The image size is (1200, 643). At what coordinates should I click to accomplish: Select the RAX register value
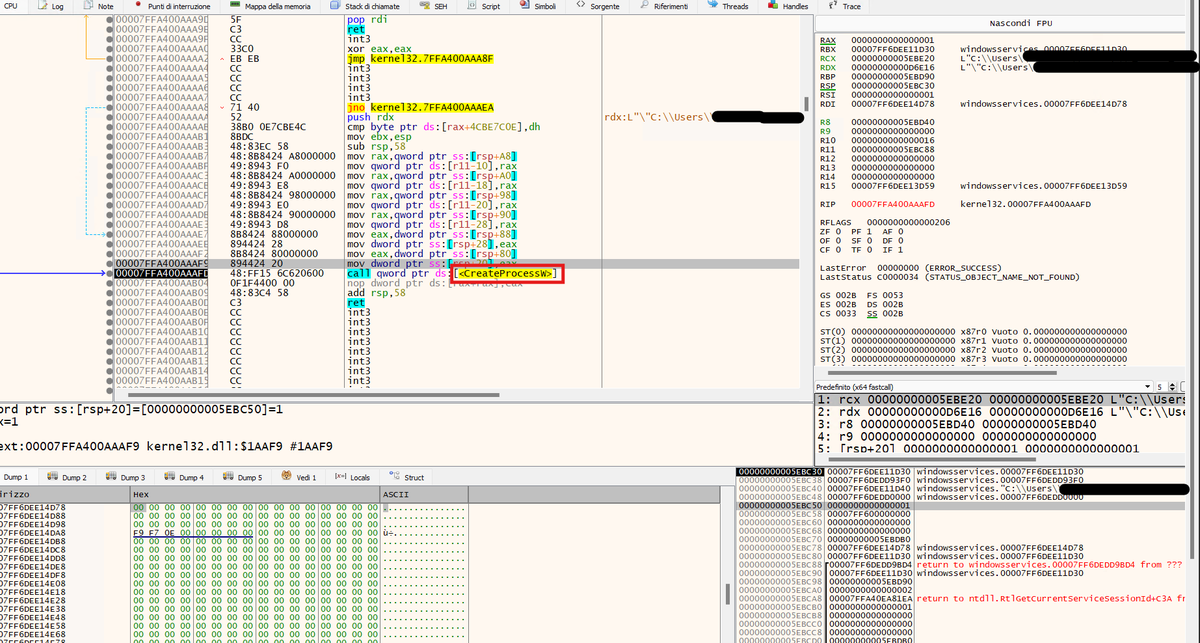[893, 39]
